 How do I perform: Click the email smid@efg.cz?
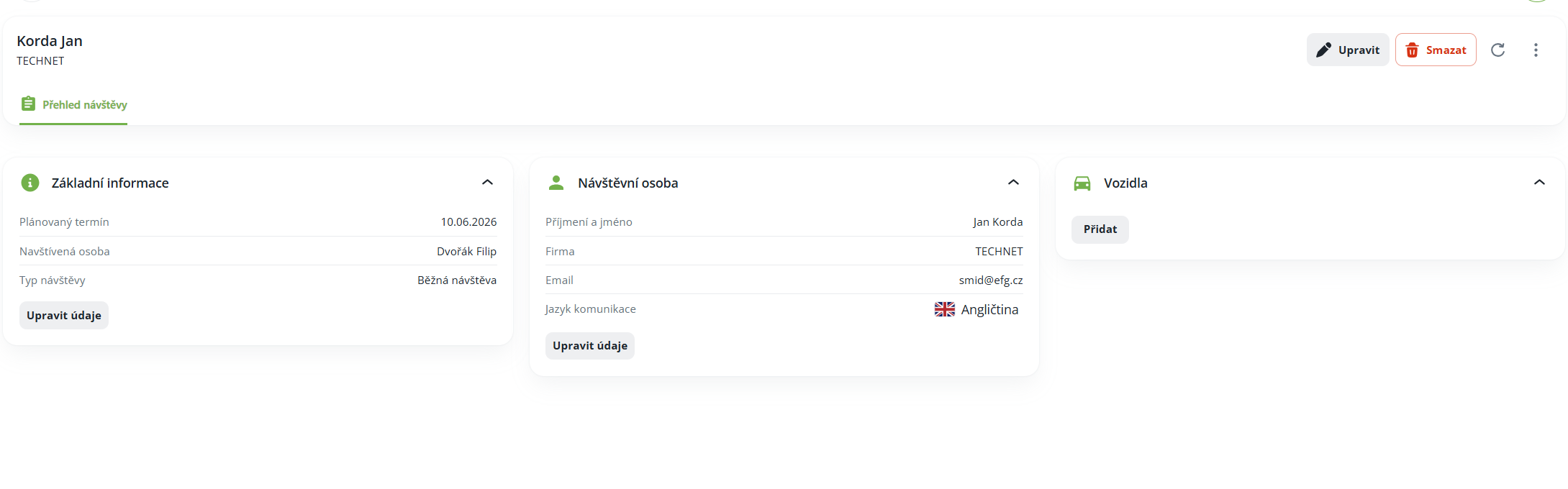(x=990, y=280)
